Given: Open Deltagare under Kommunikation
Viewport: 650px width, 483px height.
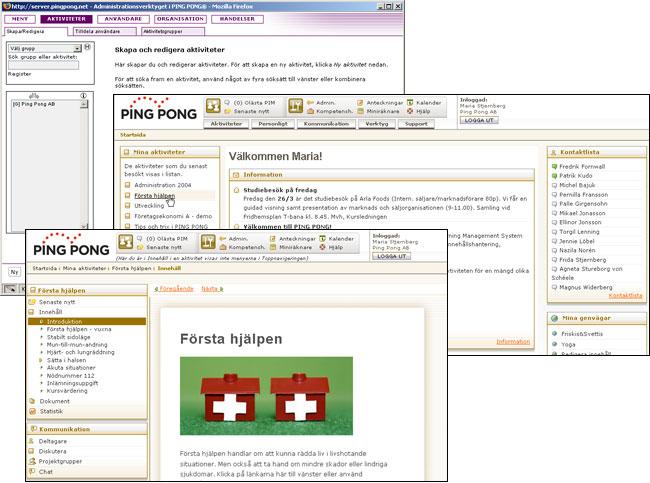Looking at the screenshot, I should click(53, 441).
